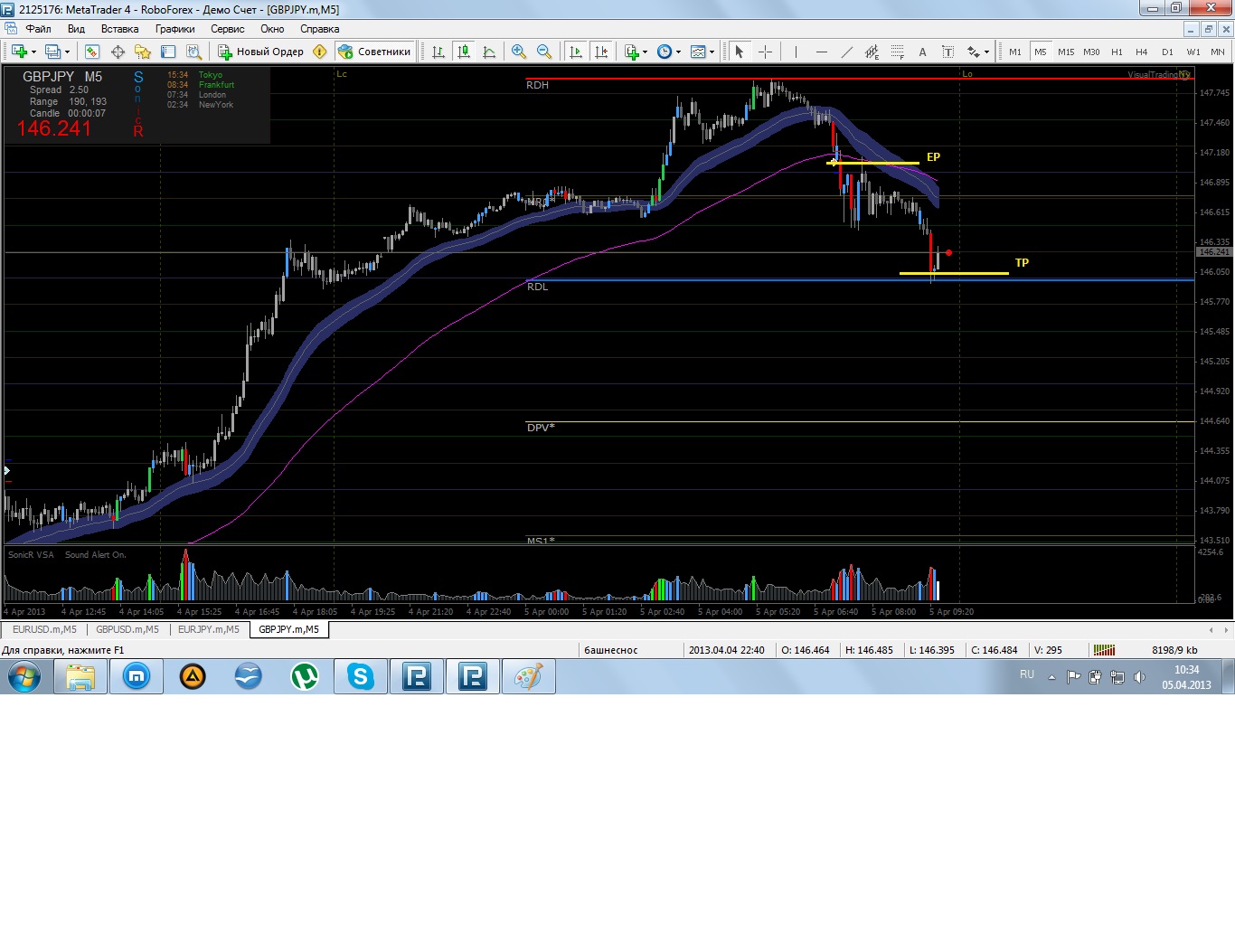Click the Windows Start button
Image resolution: width=1235 pixels, height=952 pixels.
point(24,676)
